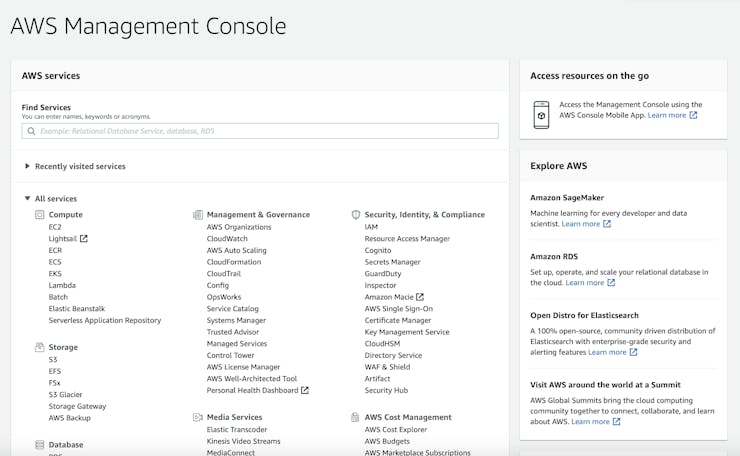
Task: Click the mobile phone icon for the Console Mobile App
Action: pos(541,115)
